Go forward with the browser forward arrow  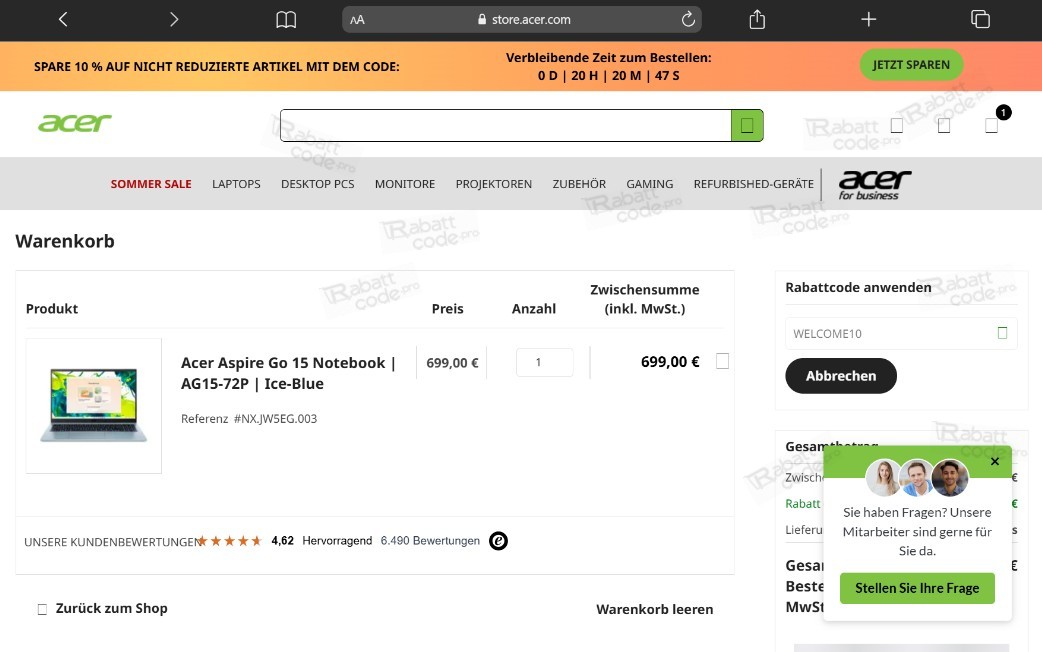coord(174,19)
